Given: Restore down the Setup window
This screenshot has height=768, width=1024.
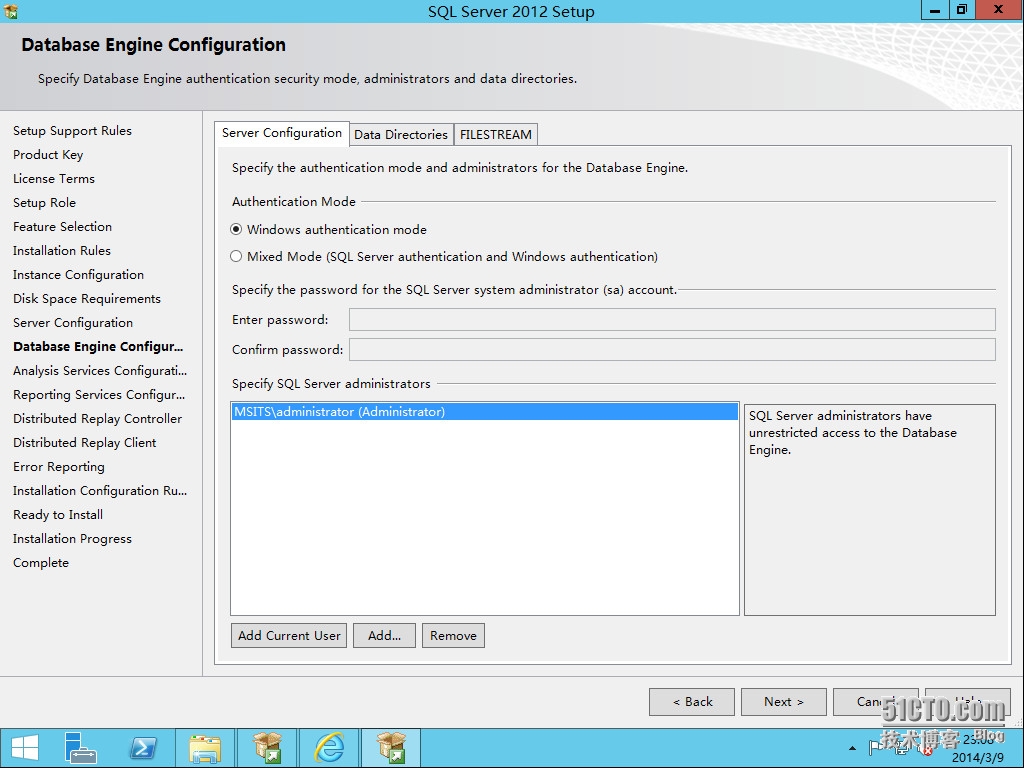Looking at the screenshot, I should (962, 10).
